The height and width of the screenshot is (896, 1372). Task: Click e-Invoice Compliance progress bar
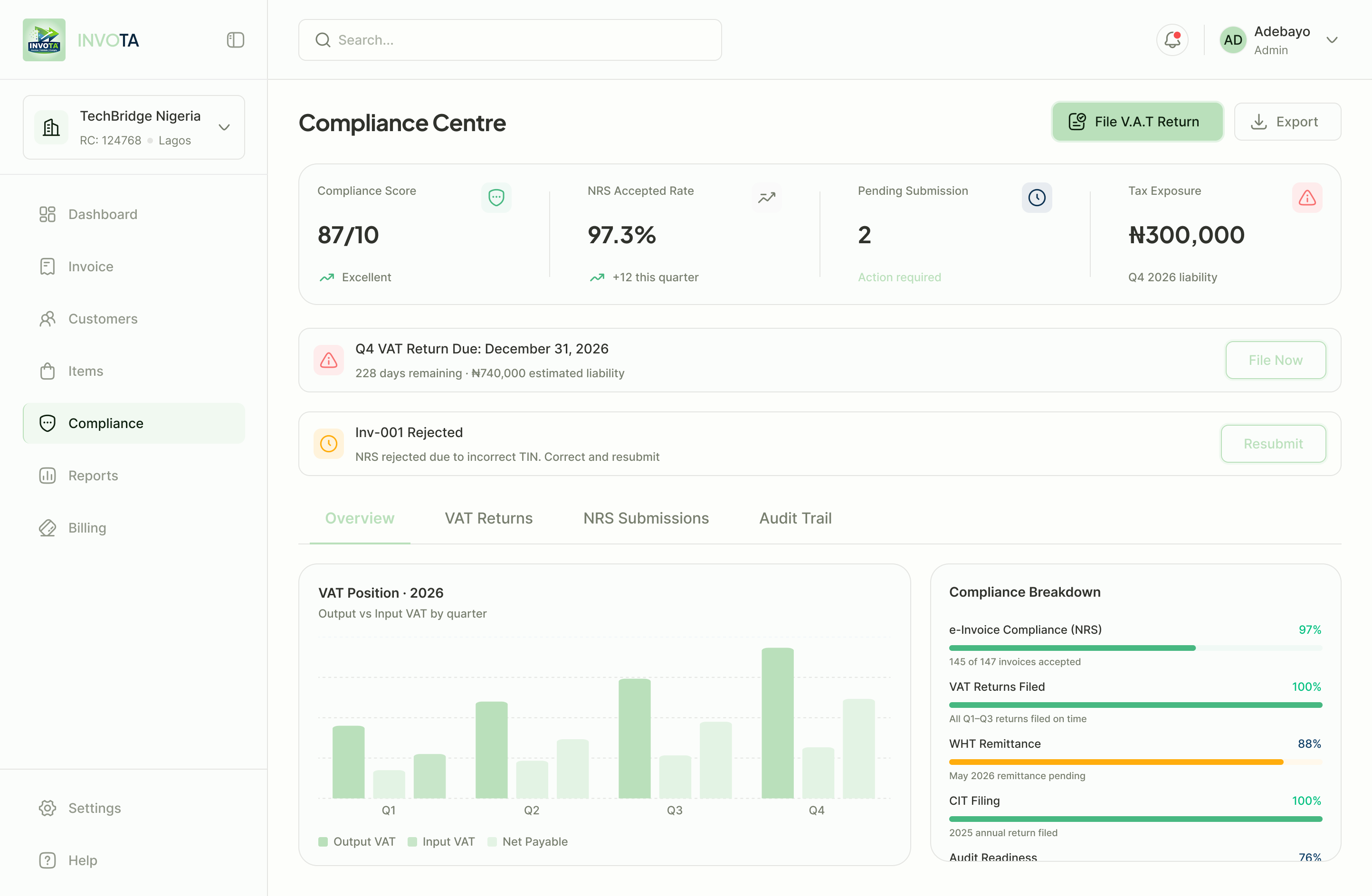tap(1135, 648)
